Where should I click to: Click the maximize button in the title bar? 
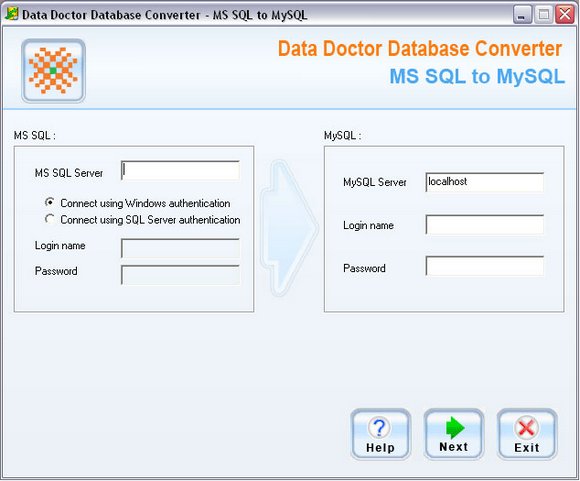pos(544,15)
